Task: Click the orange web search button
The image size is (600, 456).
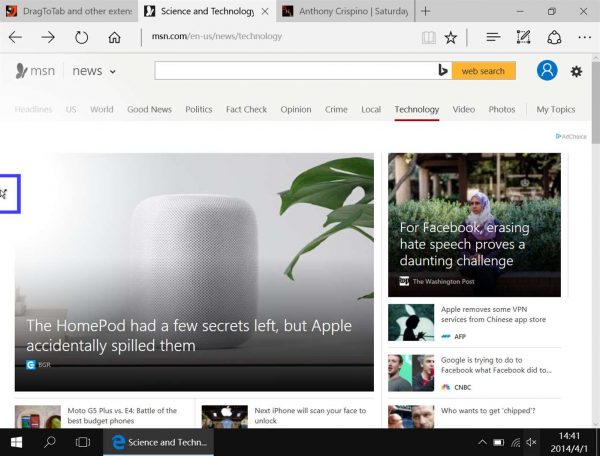Action: click(483, 71)
